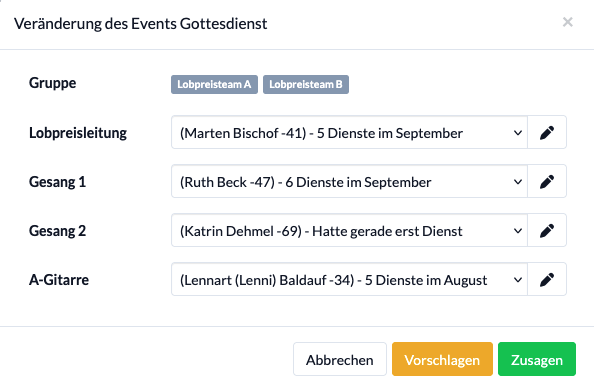Edit the Lobpreisleitung assignment with pencil icon
The image size is (594, 385).
pyautogui.click(x=547, y=132)
